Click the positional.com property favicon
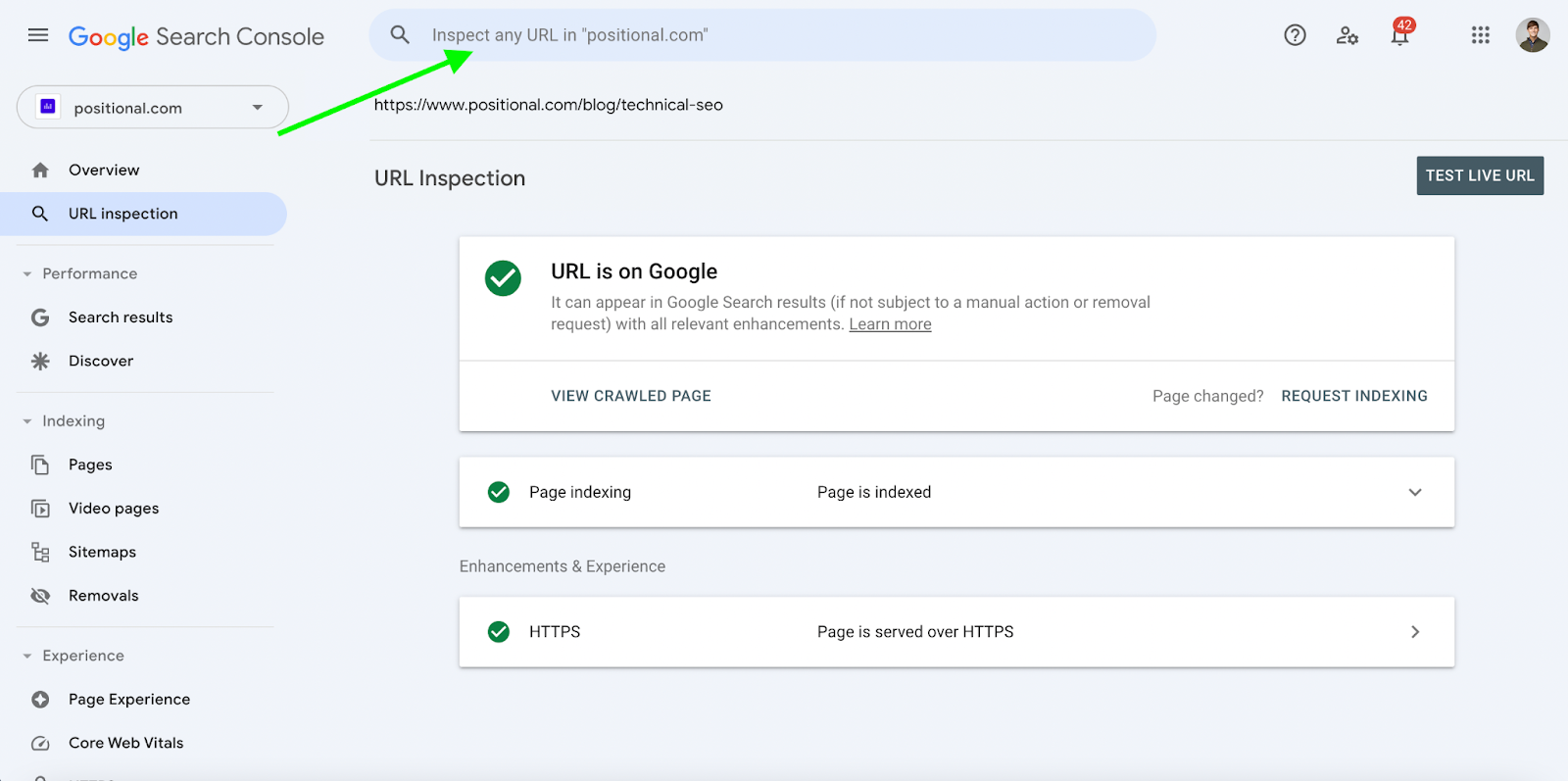Viewport: 1568px width, 781px height. [48, 107]
